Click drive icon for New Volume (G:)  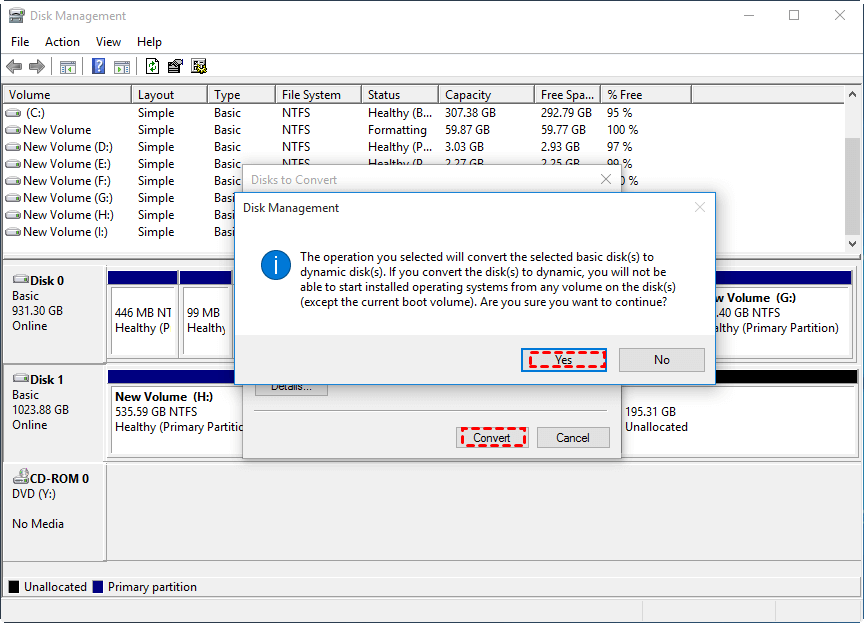tap(13, 198)
